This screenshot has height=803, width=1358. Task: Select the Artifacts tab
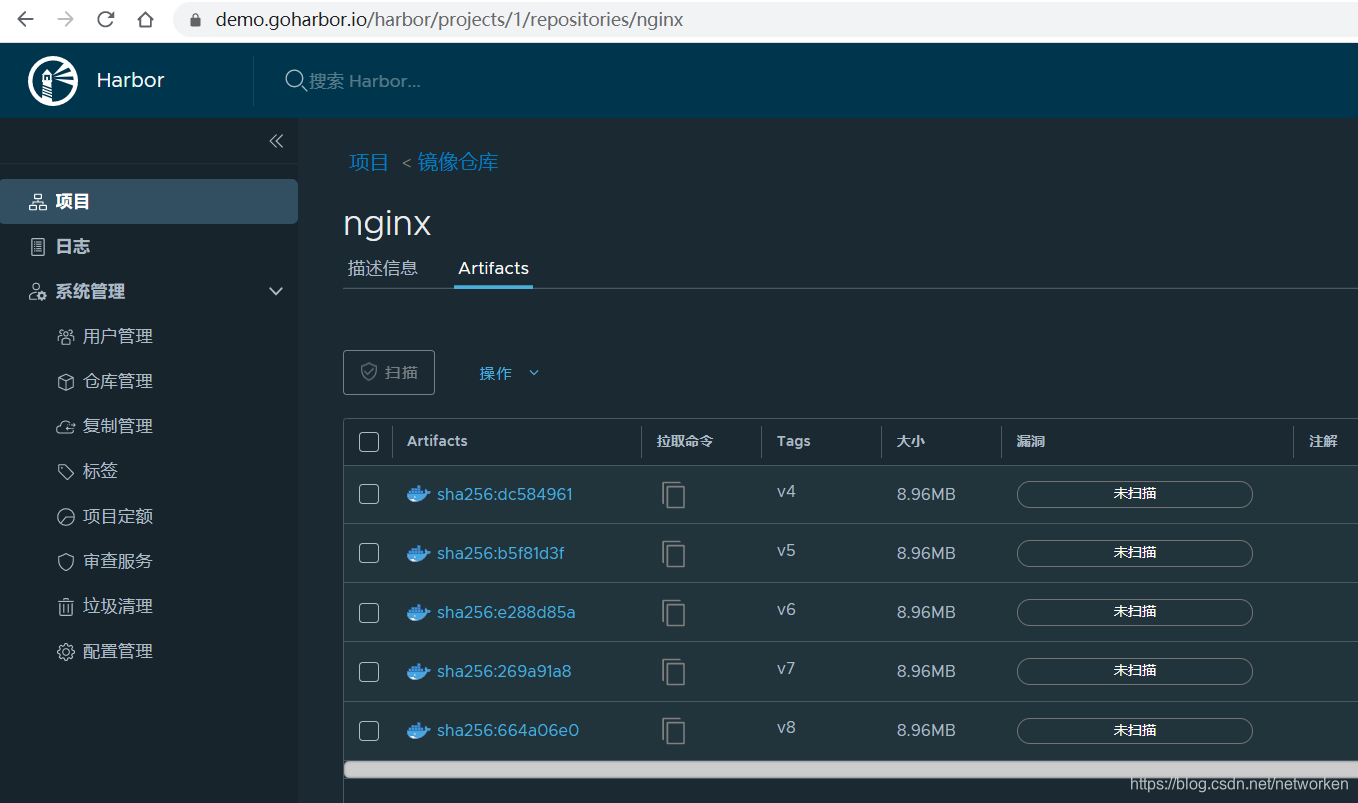(493, 268)
